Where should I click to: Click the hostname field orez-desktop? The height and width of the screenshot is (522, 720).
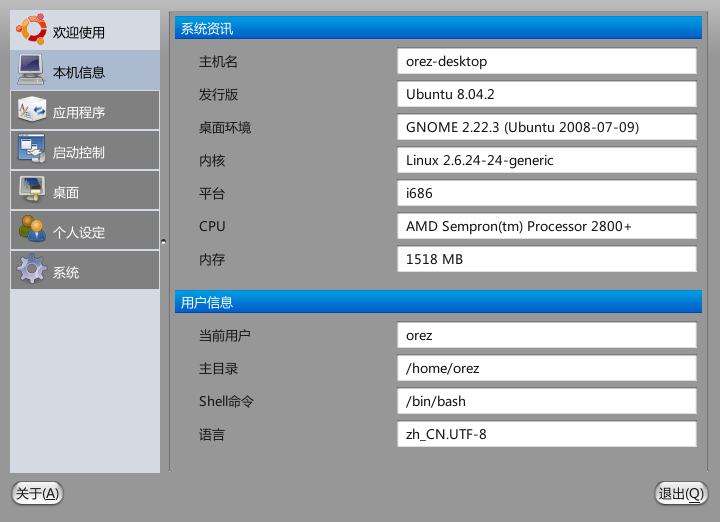tap(546, 61)
